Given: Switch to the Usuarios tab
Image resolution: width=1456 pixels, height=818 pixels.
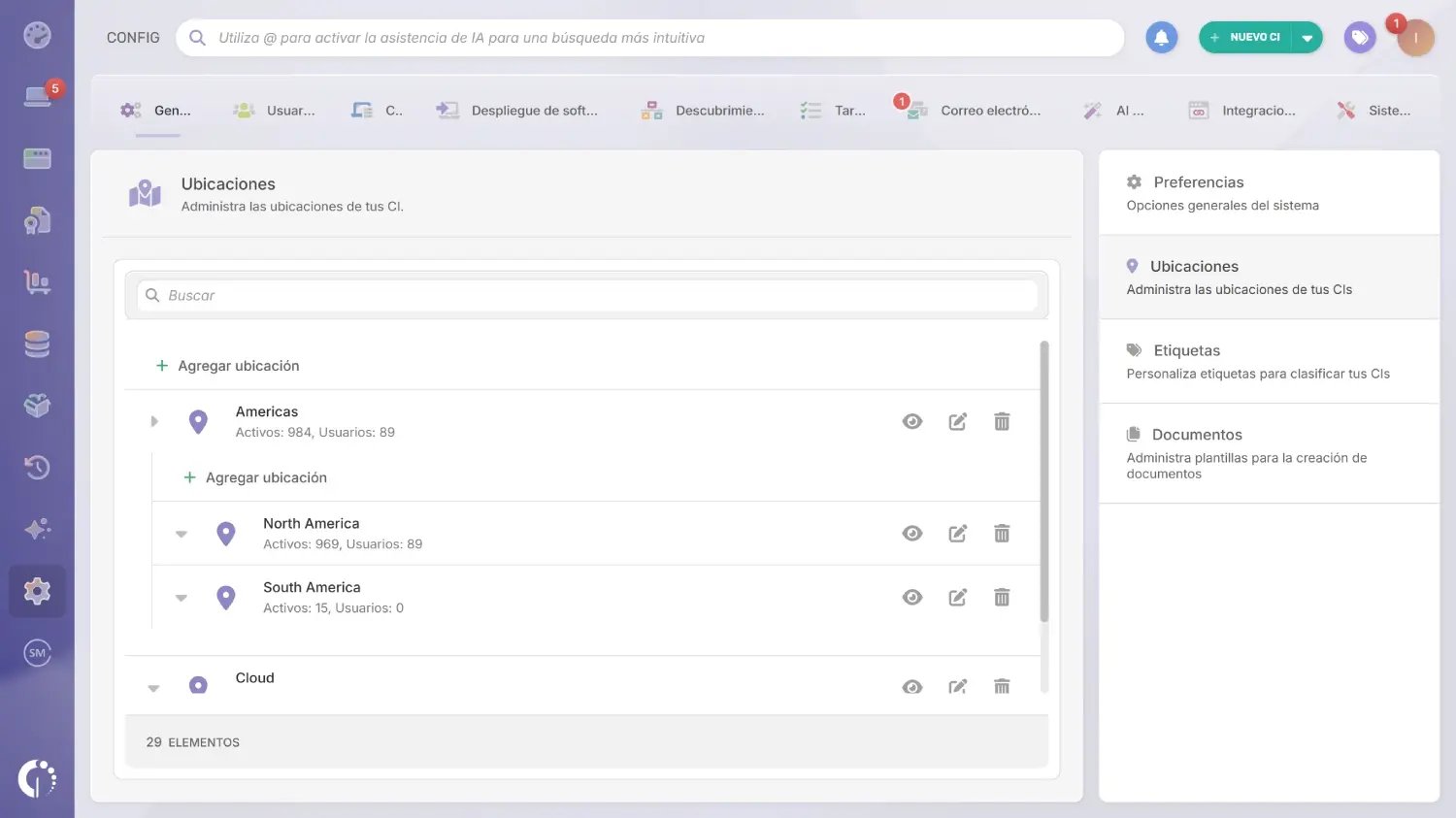Looking at the screenshot, I should coord(275,111).
